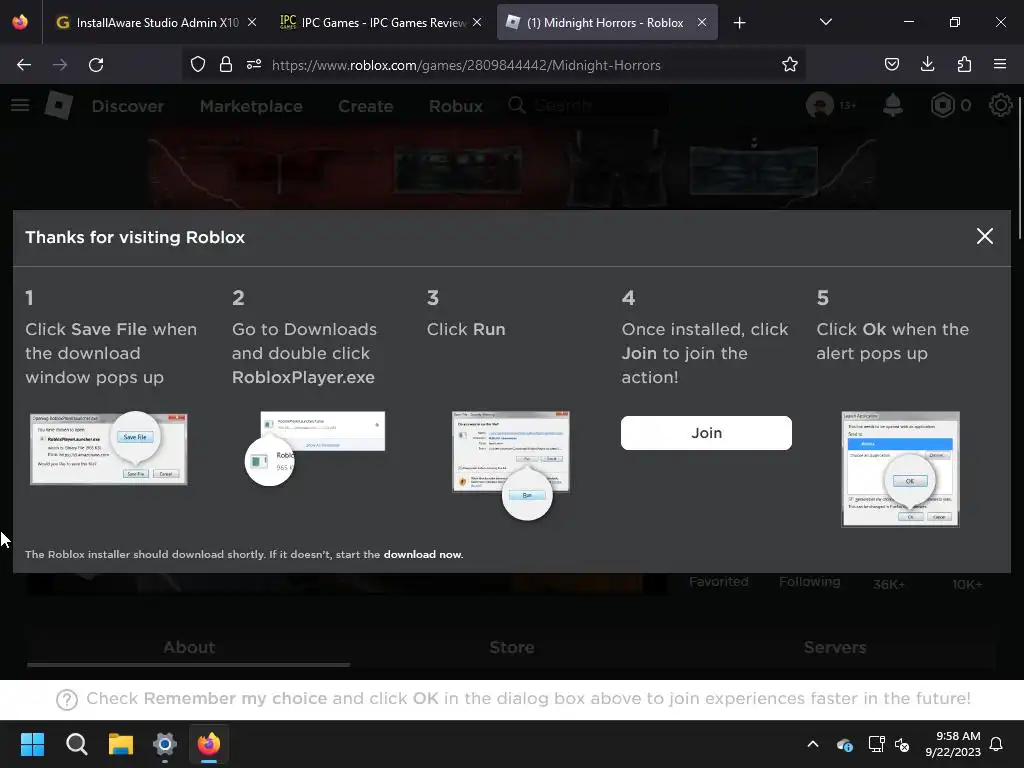Open the Firefox application menu

(x=1000, y=65)
